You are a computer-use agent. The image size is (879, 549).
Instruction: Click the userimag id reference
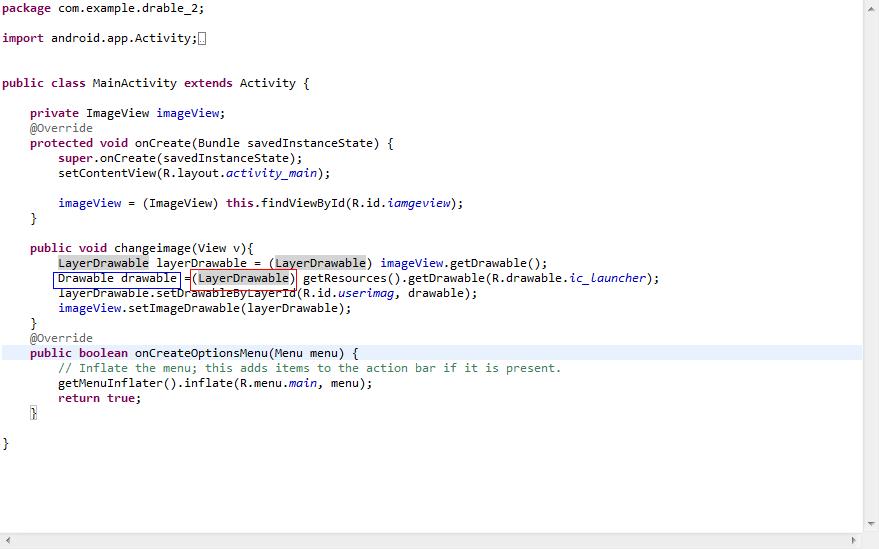pyautogui.click(x=366, y=293)
